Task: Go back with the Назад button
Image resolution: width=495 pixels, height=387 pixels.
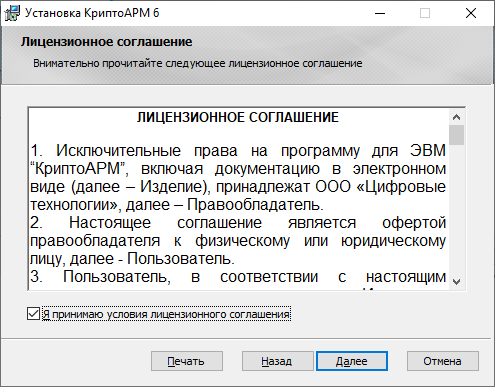Action: pyautogui.click(x=277, y=361)
